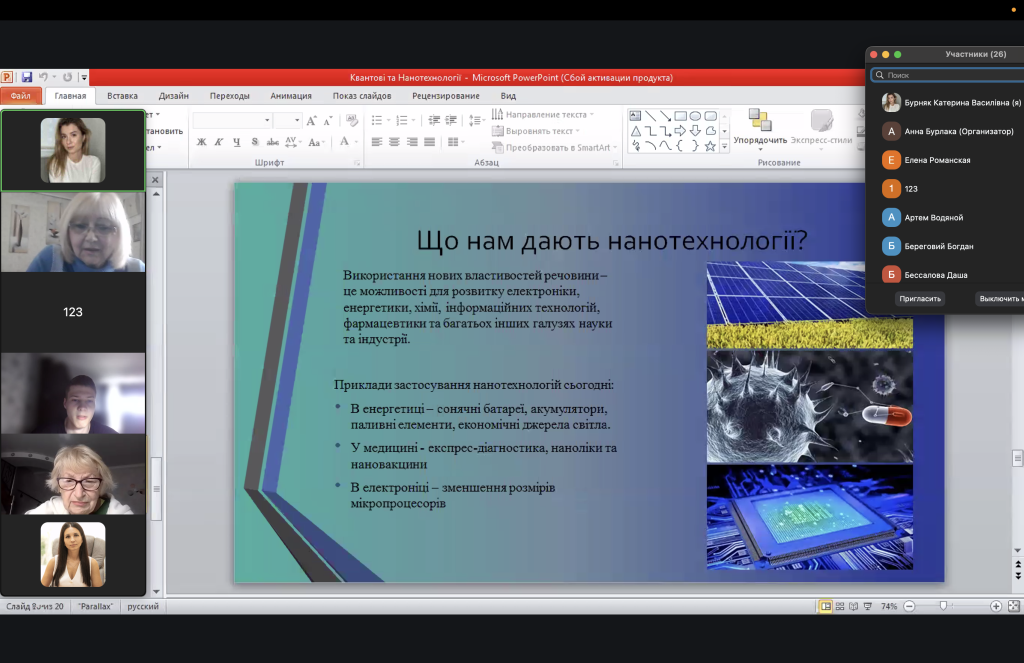The image size is (1024, 663).
Task: Center-align text with the alignment icon
Action: coord(394,142)
